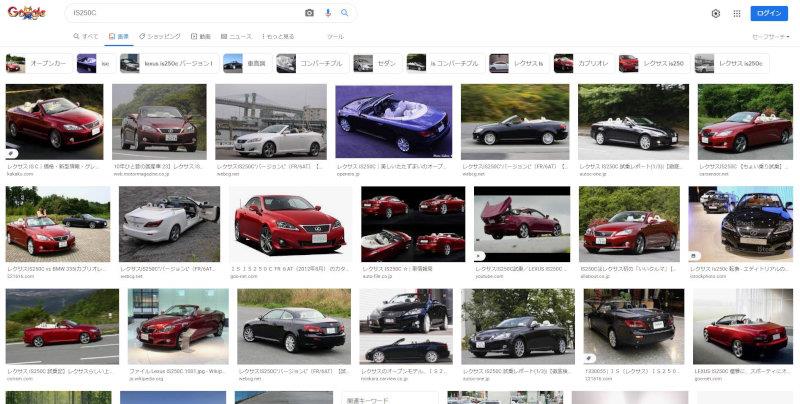Image resolution: width=800 pixels, height=404 pixels.
Task: Open red convertible image from carsensor.net
Action: [745, 122]
